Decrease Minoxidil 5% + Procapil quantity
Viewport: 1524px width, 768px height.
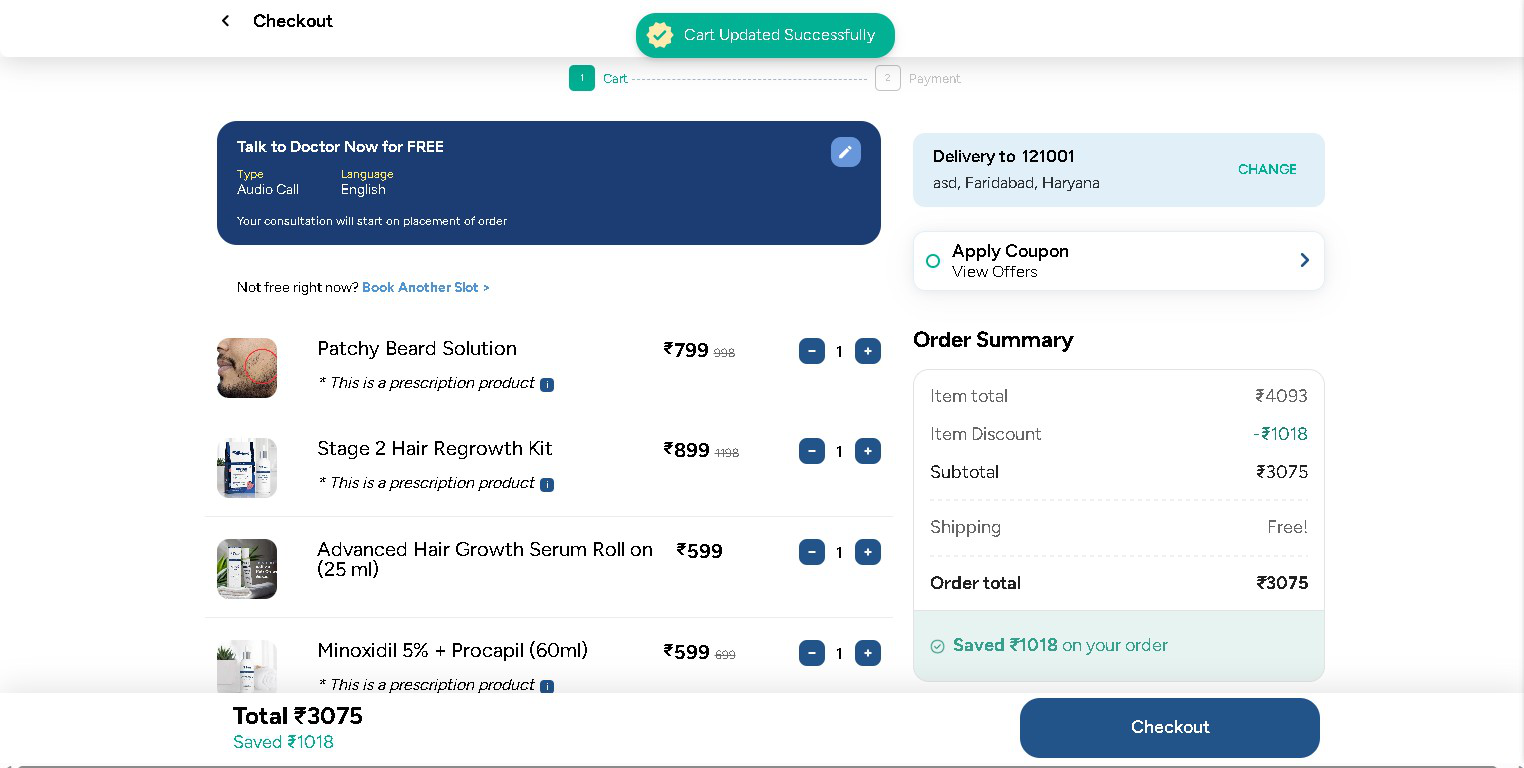(x=811, y=653)
